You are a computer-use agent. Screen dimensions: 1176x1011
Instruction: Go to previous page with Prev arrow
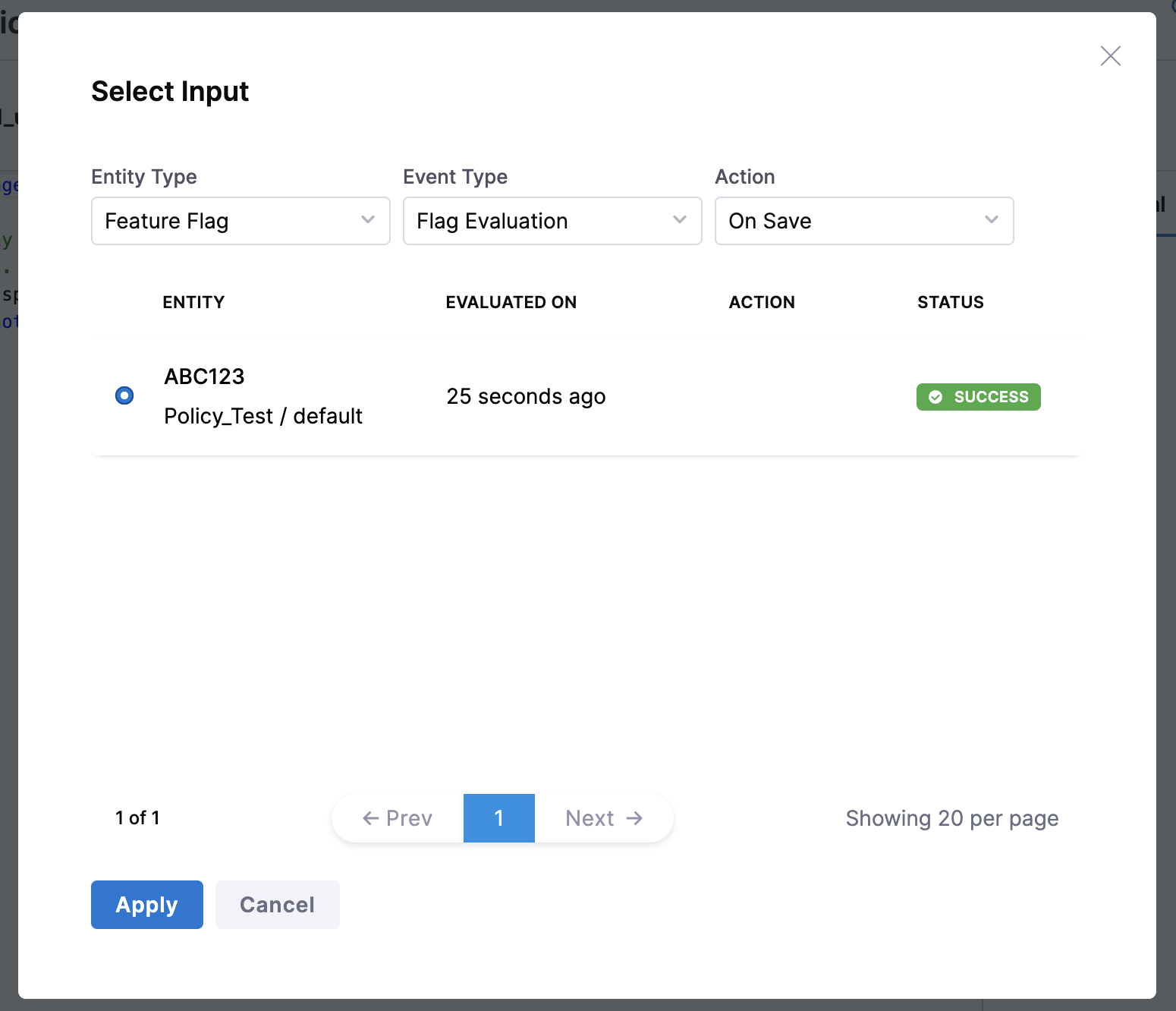click(x=398, y=818)
